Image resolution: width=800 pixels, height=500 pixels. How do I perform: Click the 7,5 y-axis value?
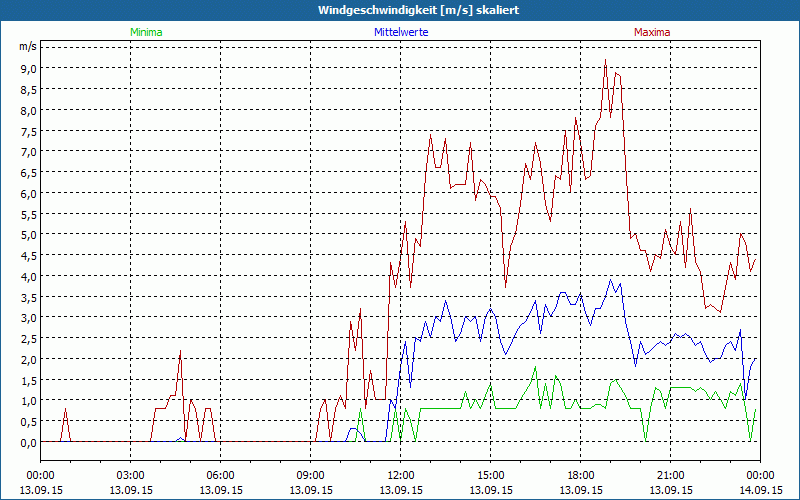click(x=29, y=131)
